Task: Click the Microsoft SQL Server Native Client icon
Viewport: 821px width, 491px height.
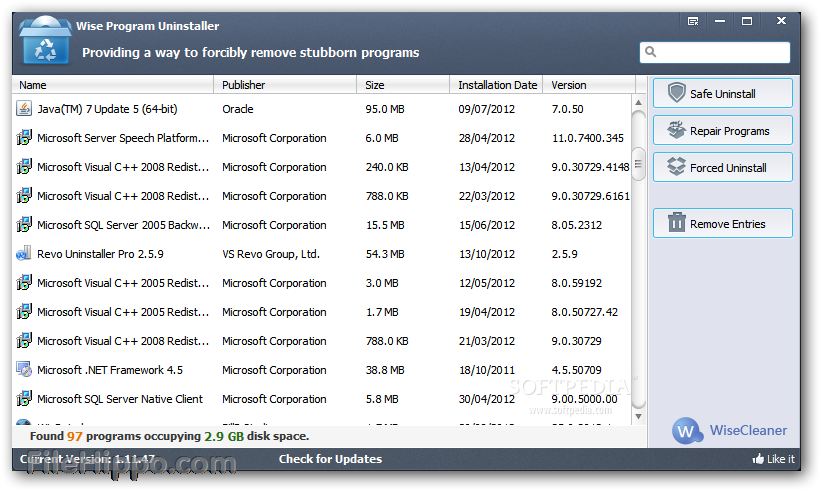Action: [24, 399]
